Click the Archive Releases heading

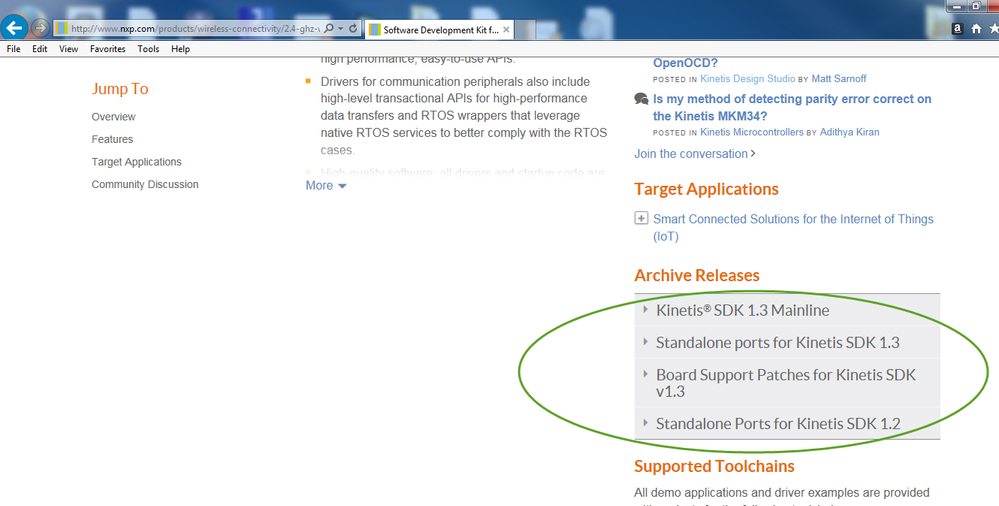click(696, 275)
